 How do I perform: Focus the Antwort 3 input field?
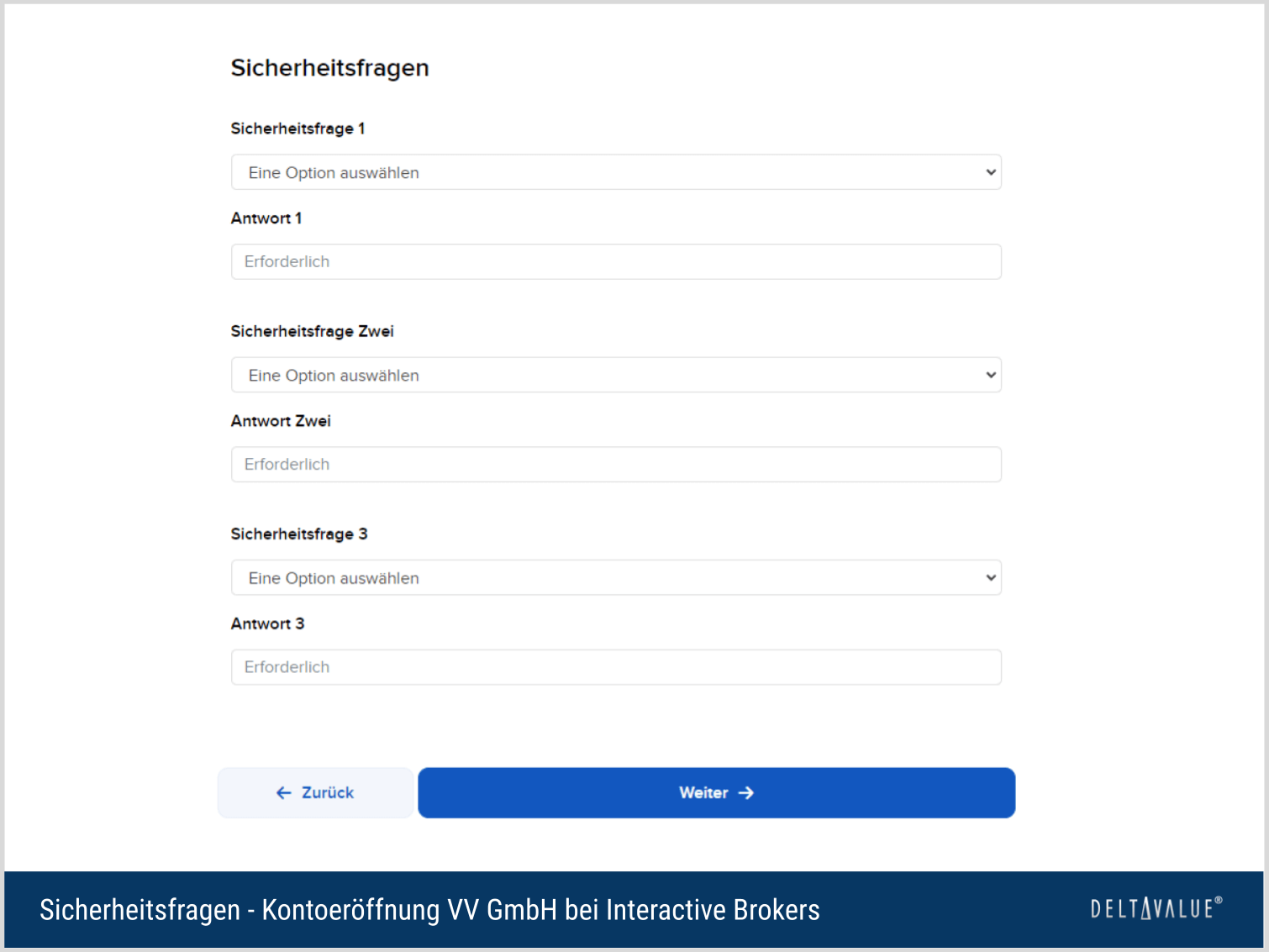pos(616,667)
